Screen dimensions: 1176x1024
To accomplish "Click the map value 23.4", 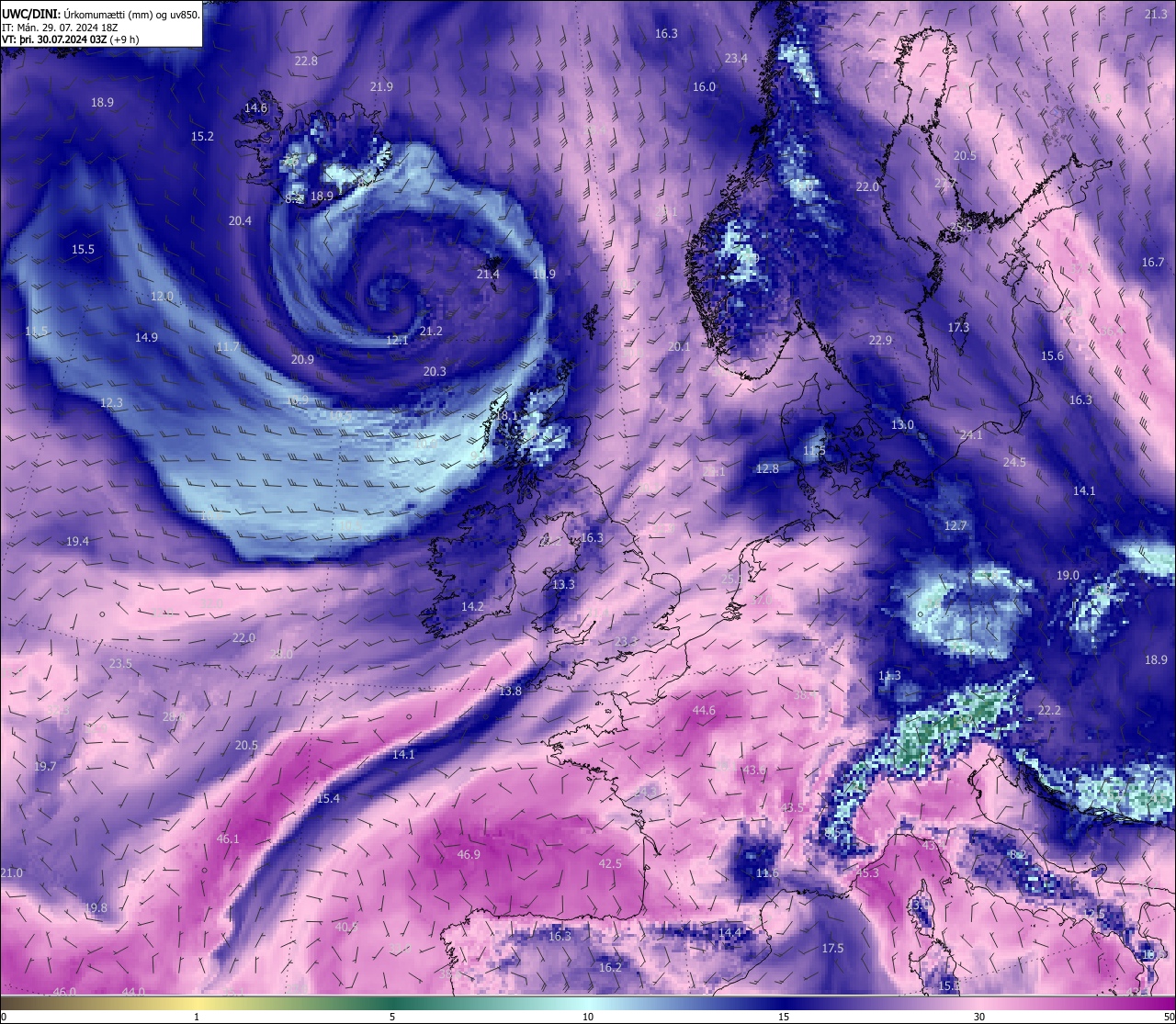I will coord(736,59).
